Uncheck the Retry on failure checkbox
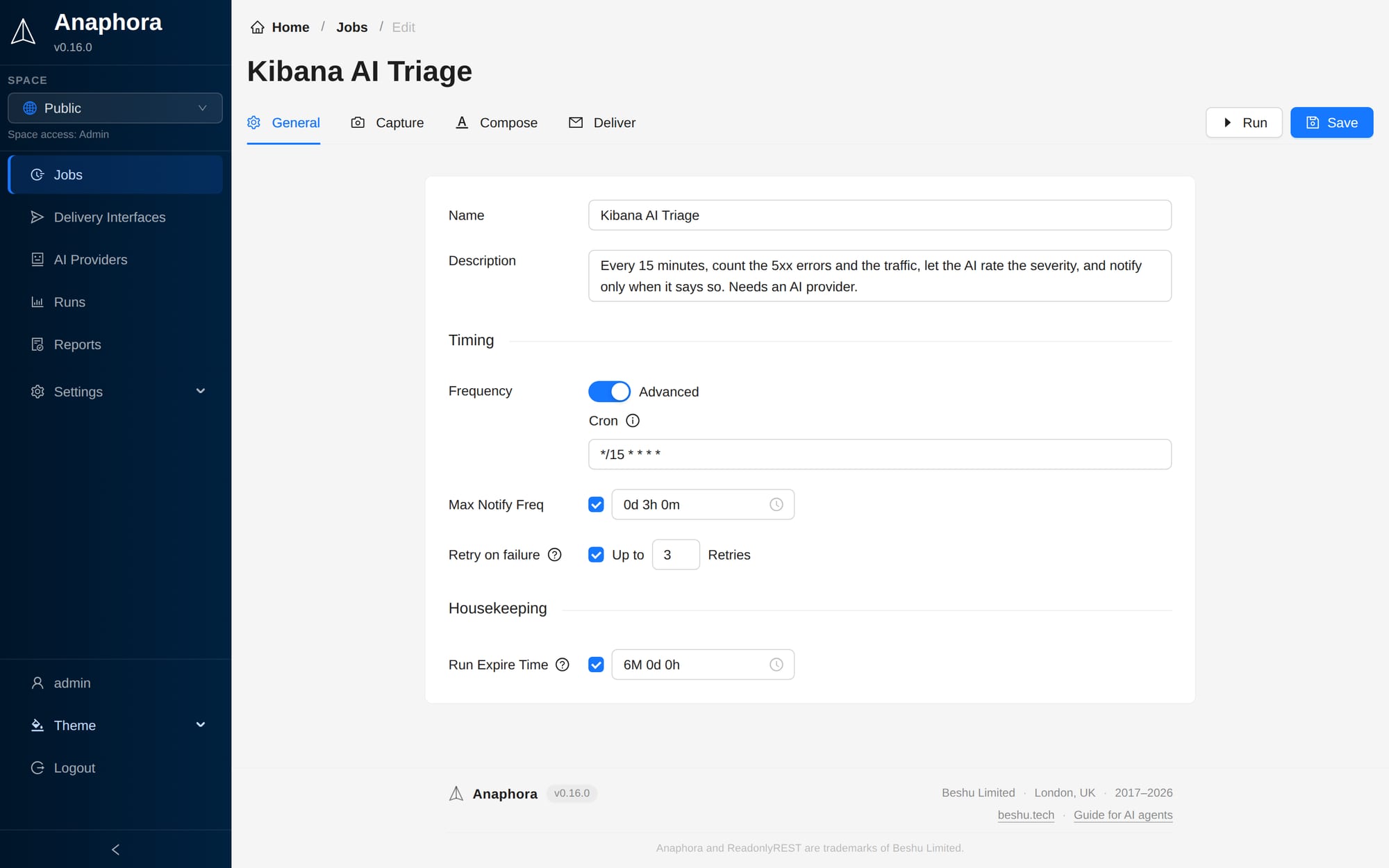 pos(596,555)
